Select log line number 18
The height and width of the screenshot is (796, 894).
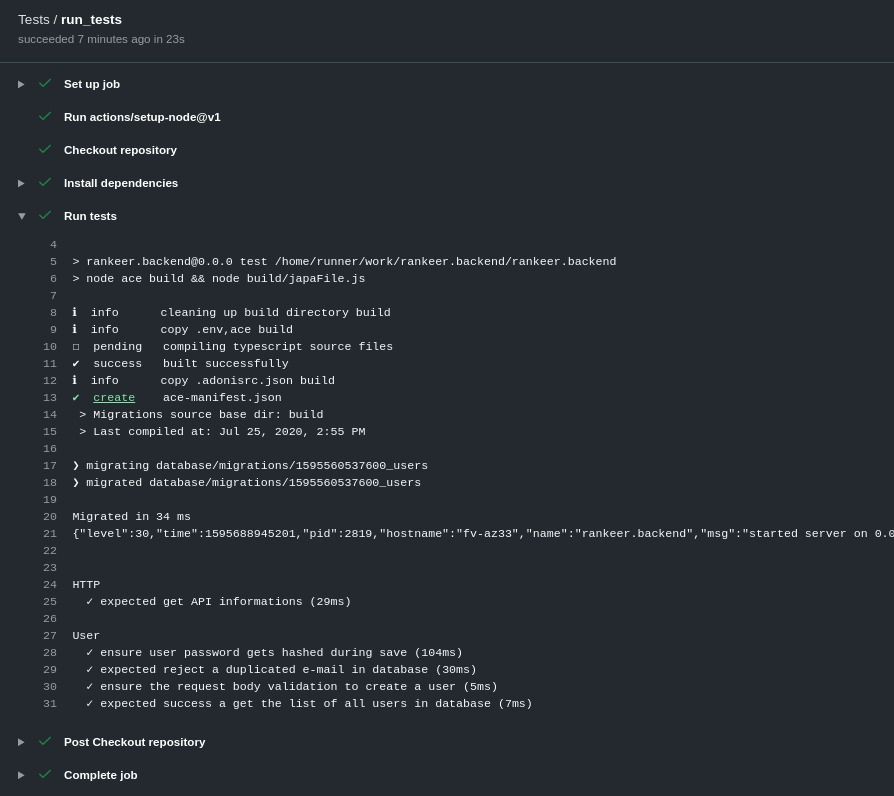click(x=50, y=483)
